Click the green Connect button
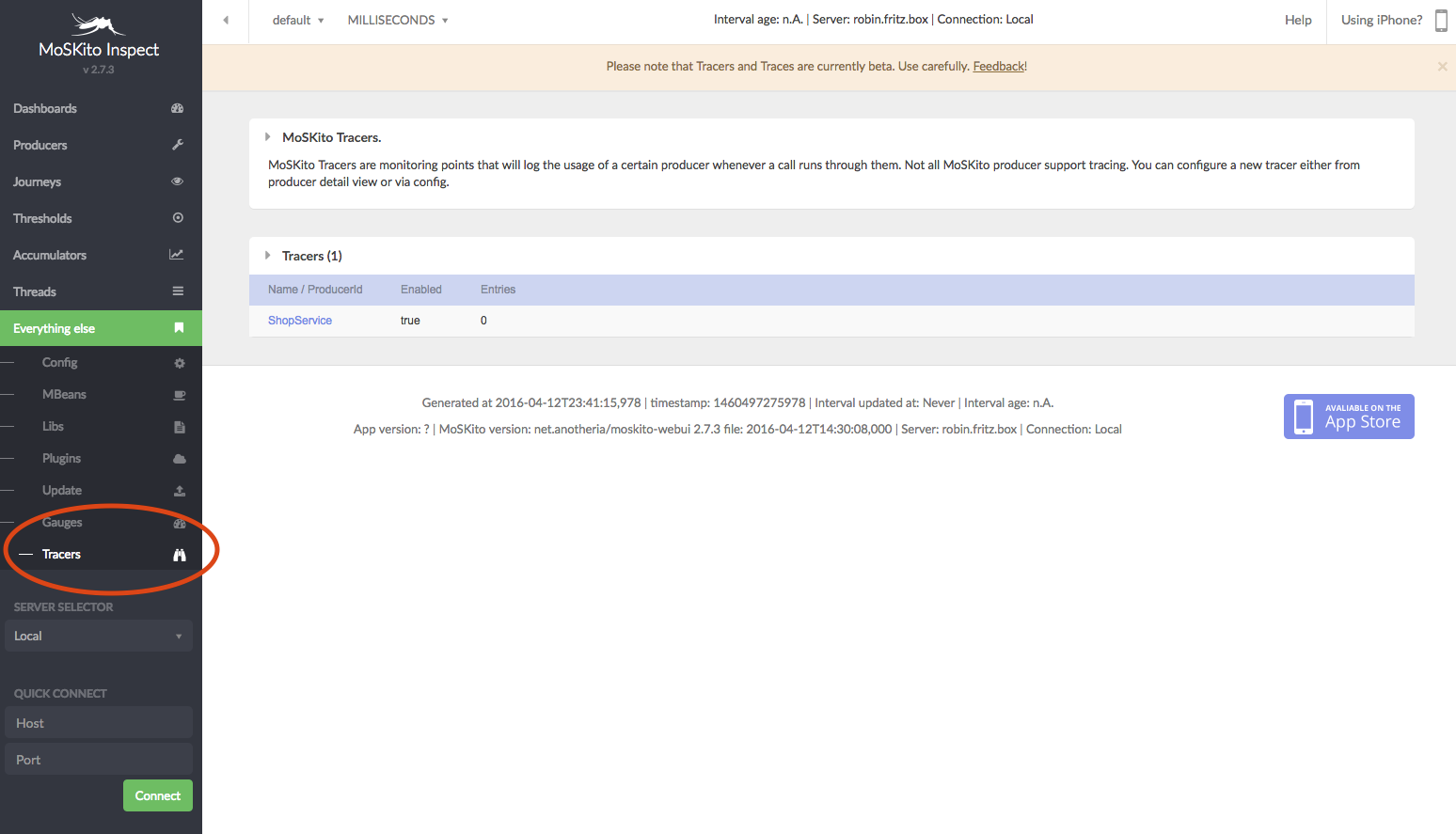This screenshot has width=1456, height=834. [158, 795]
